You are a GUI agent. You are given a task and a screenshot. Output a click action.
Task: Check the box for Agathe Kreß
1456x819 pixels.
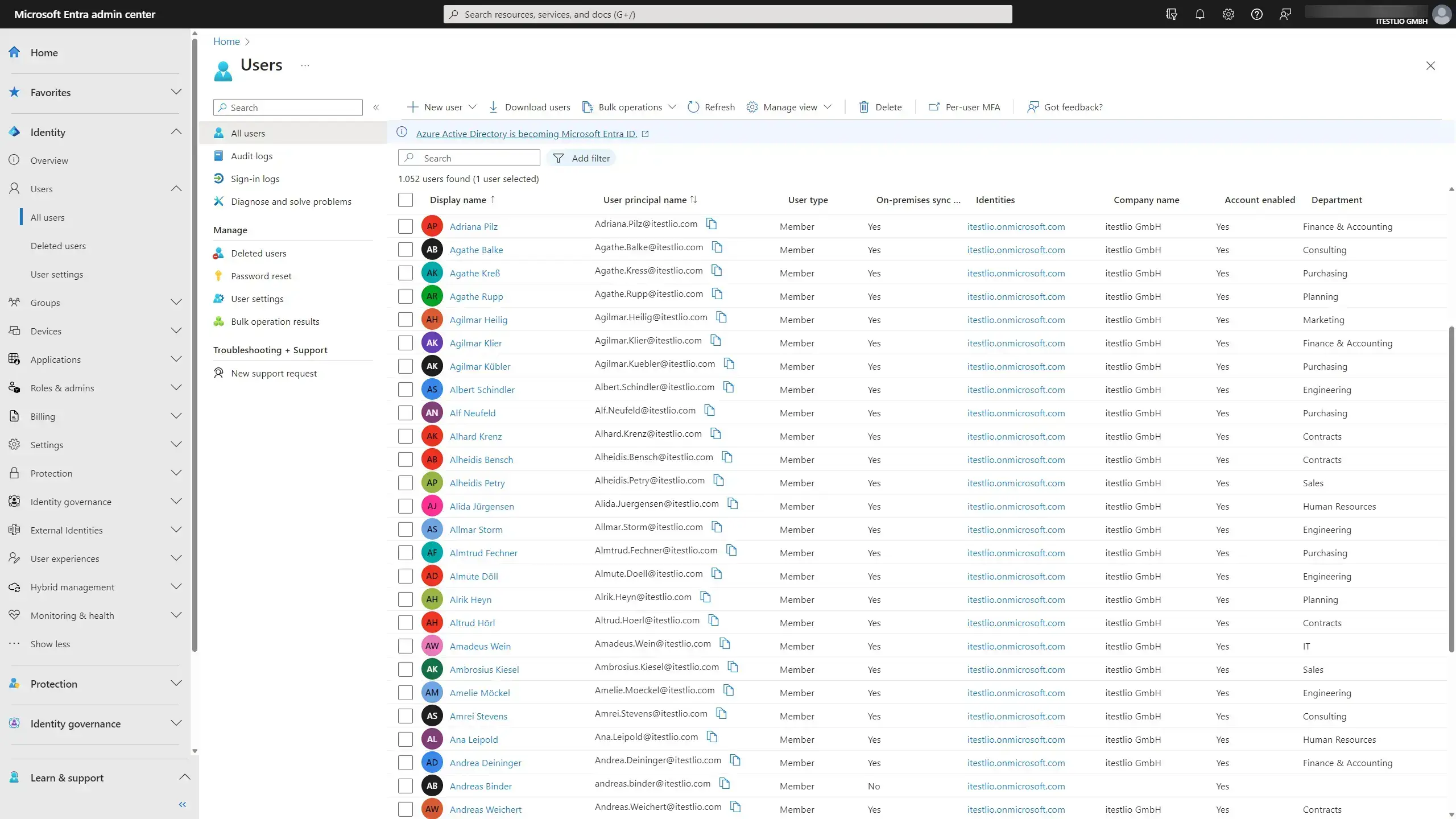pyautogui.click(x=406, y=273)
